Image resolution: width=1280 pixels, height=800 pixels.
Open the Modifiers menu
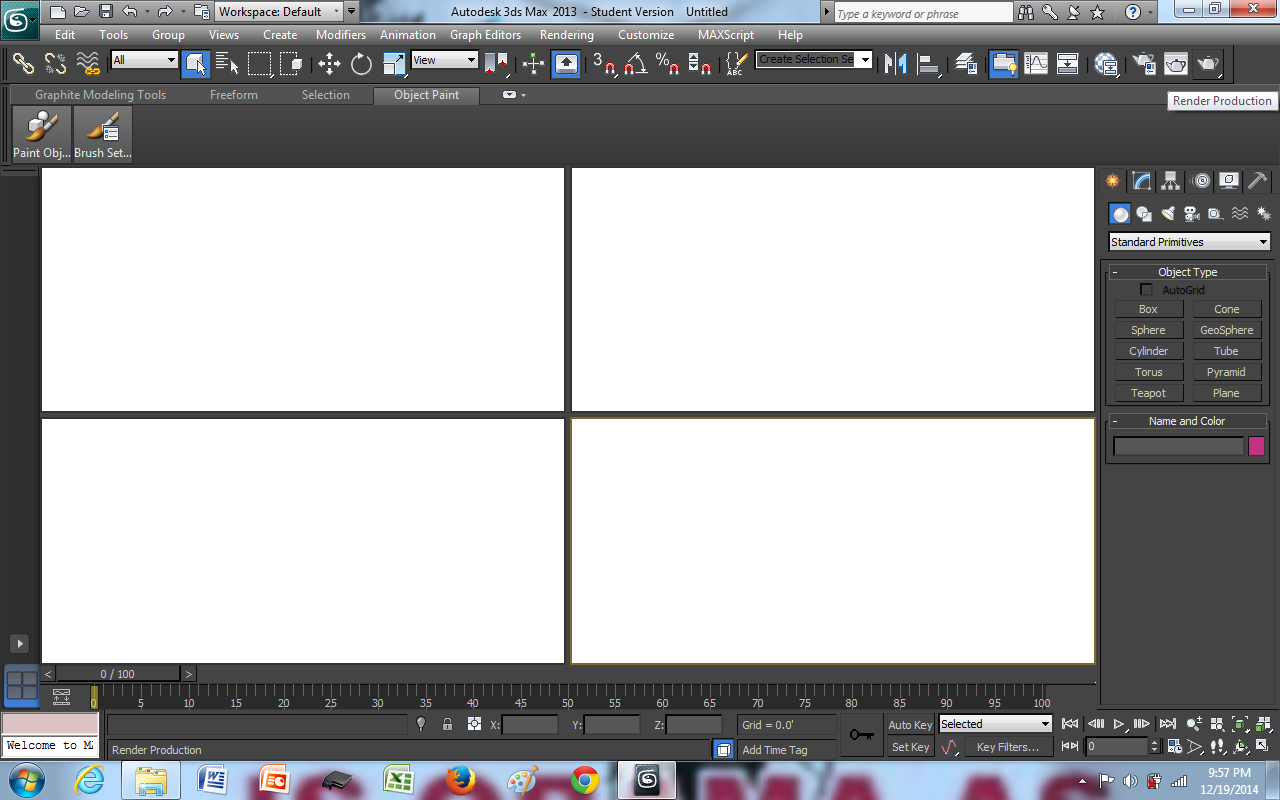coord(341,35)
